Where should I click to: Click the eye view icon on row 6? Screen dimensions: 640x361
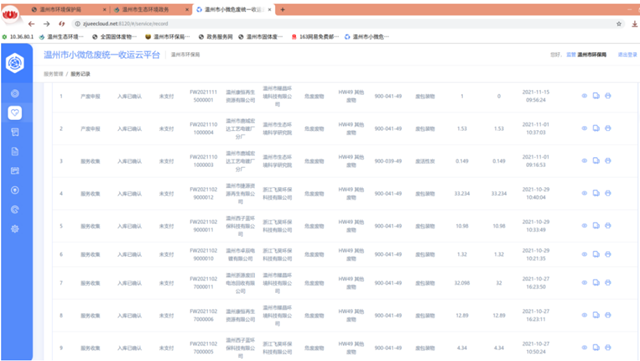tap(584, 254)
